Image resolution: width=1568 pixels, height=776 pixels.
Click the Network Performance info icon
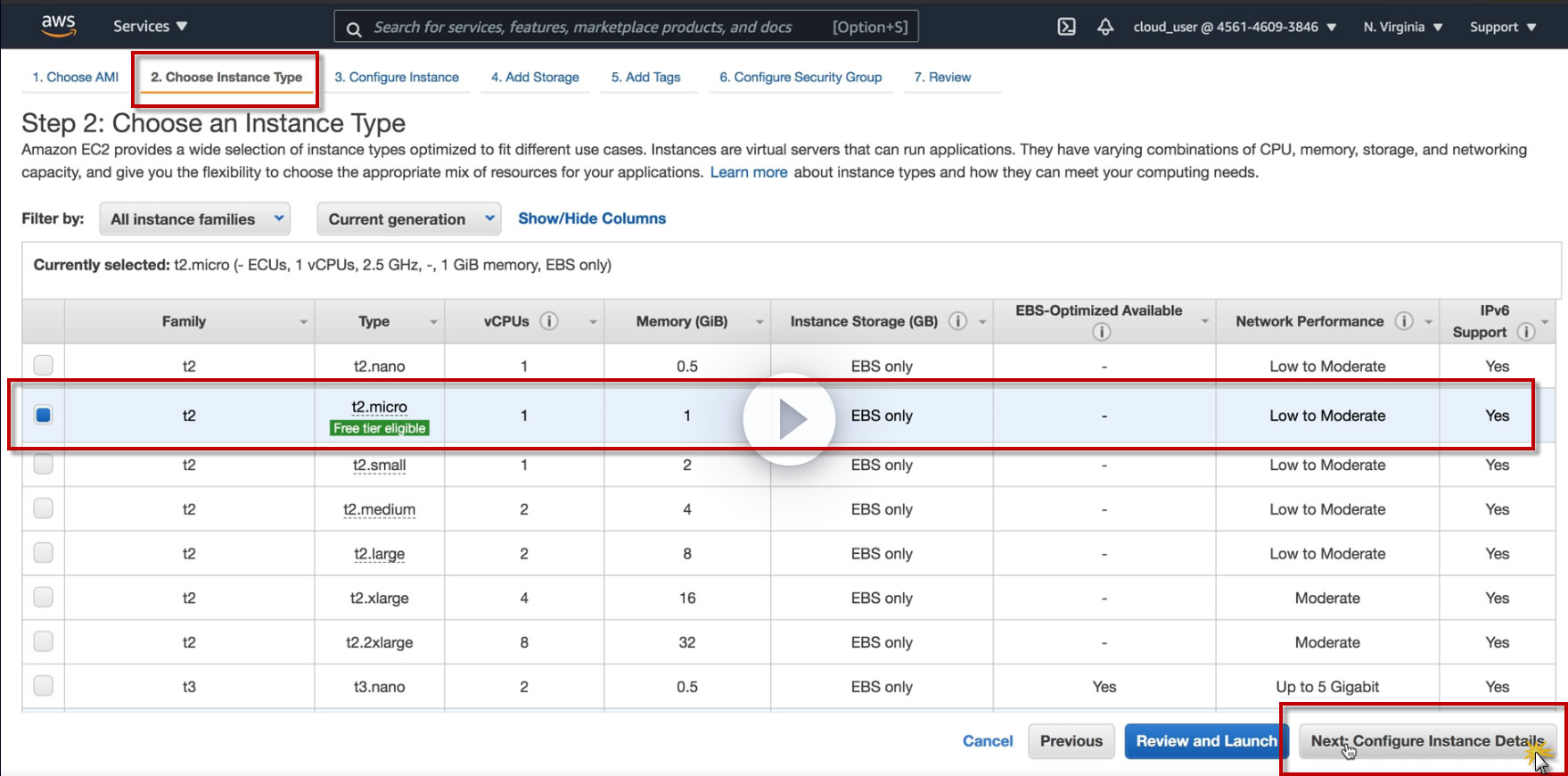pos(1404,321)
